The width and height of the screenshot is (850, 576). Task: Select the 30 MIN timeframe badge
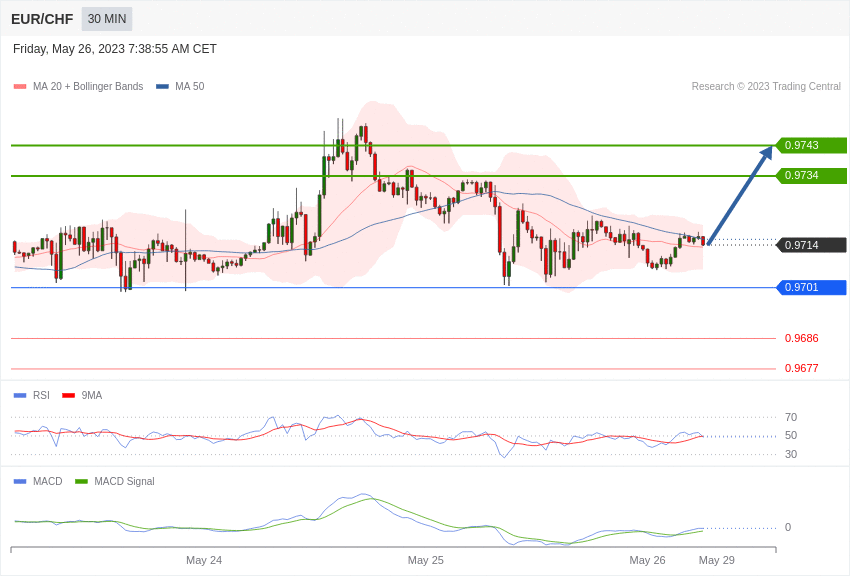pyautogui.click(x=107, y=19)
